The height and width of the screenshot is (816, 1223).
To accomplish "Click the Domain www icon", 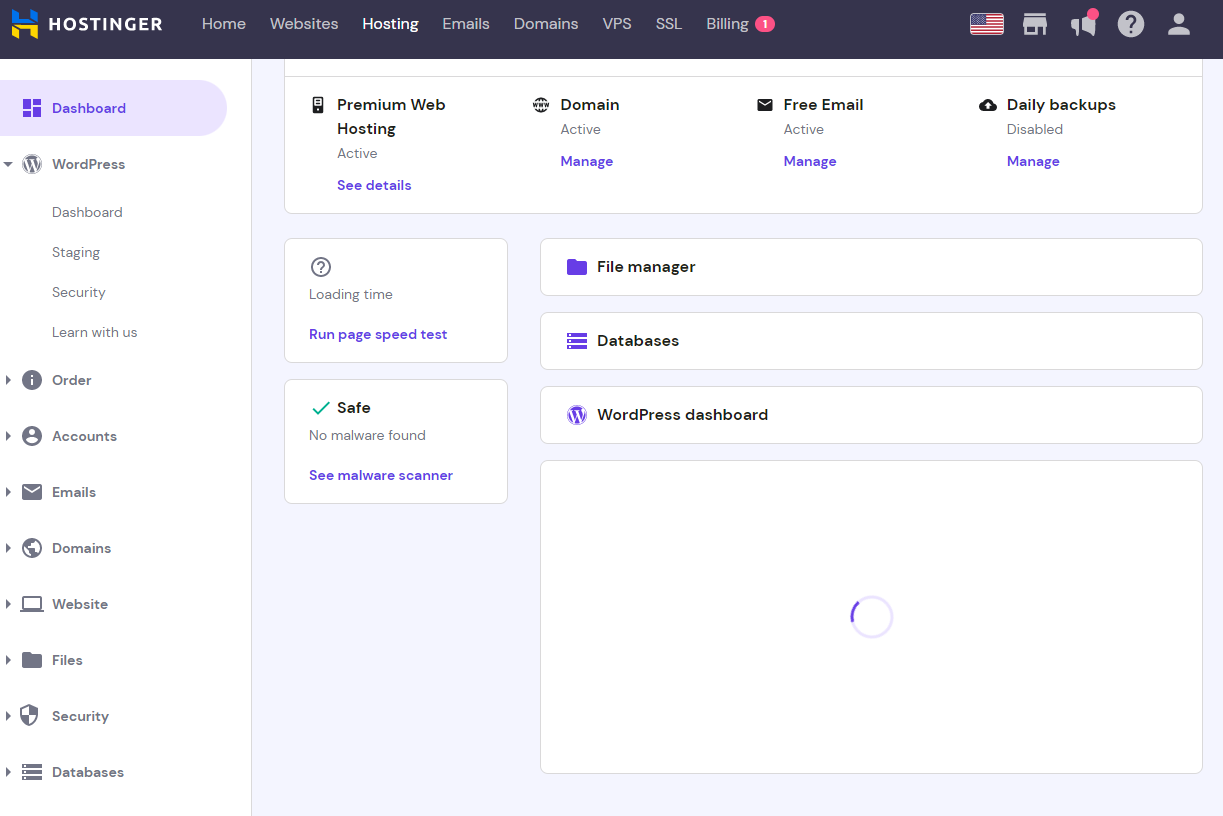I will [x=541, y=104].
